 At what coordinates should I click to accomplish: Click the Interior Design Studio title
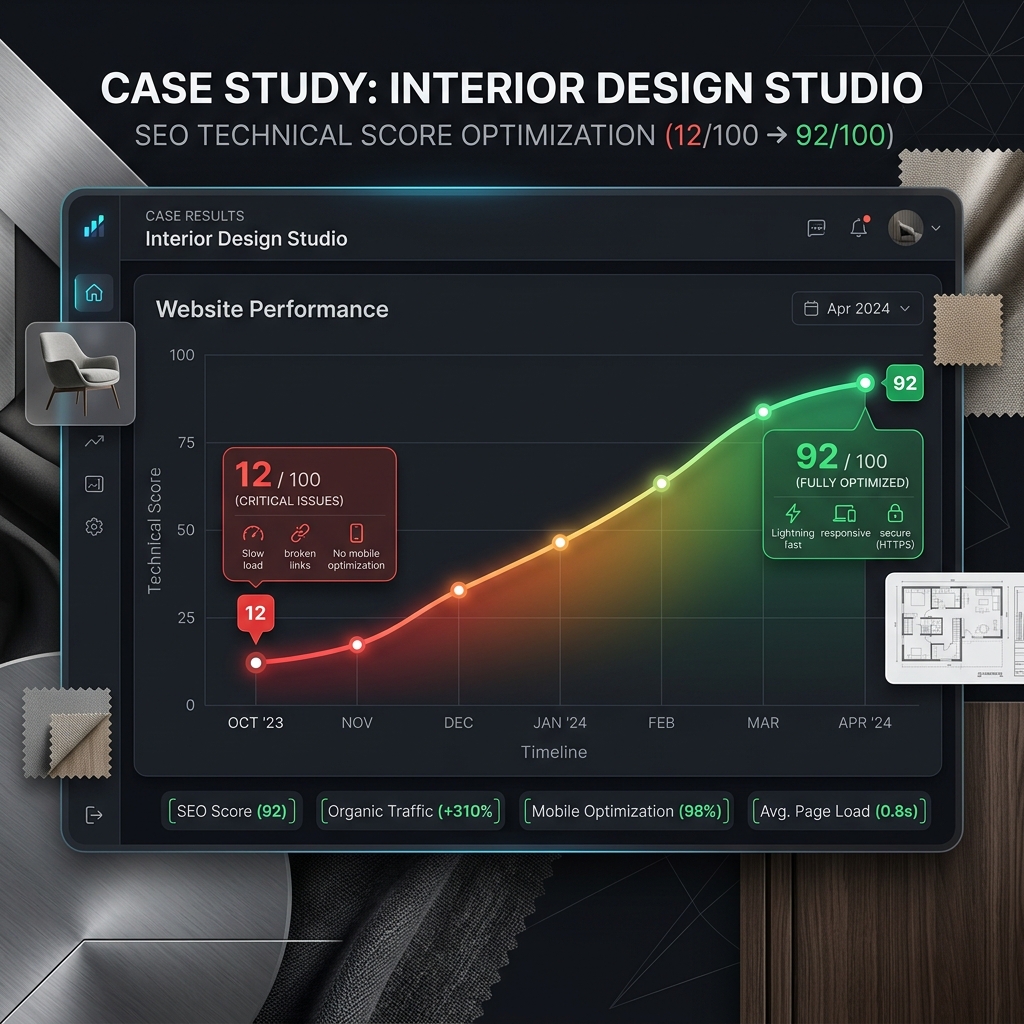(246, 239)
